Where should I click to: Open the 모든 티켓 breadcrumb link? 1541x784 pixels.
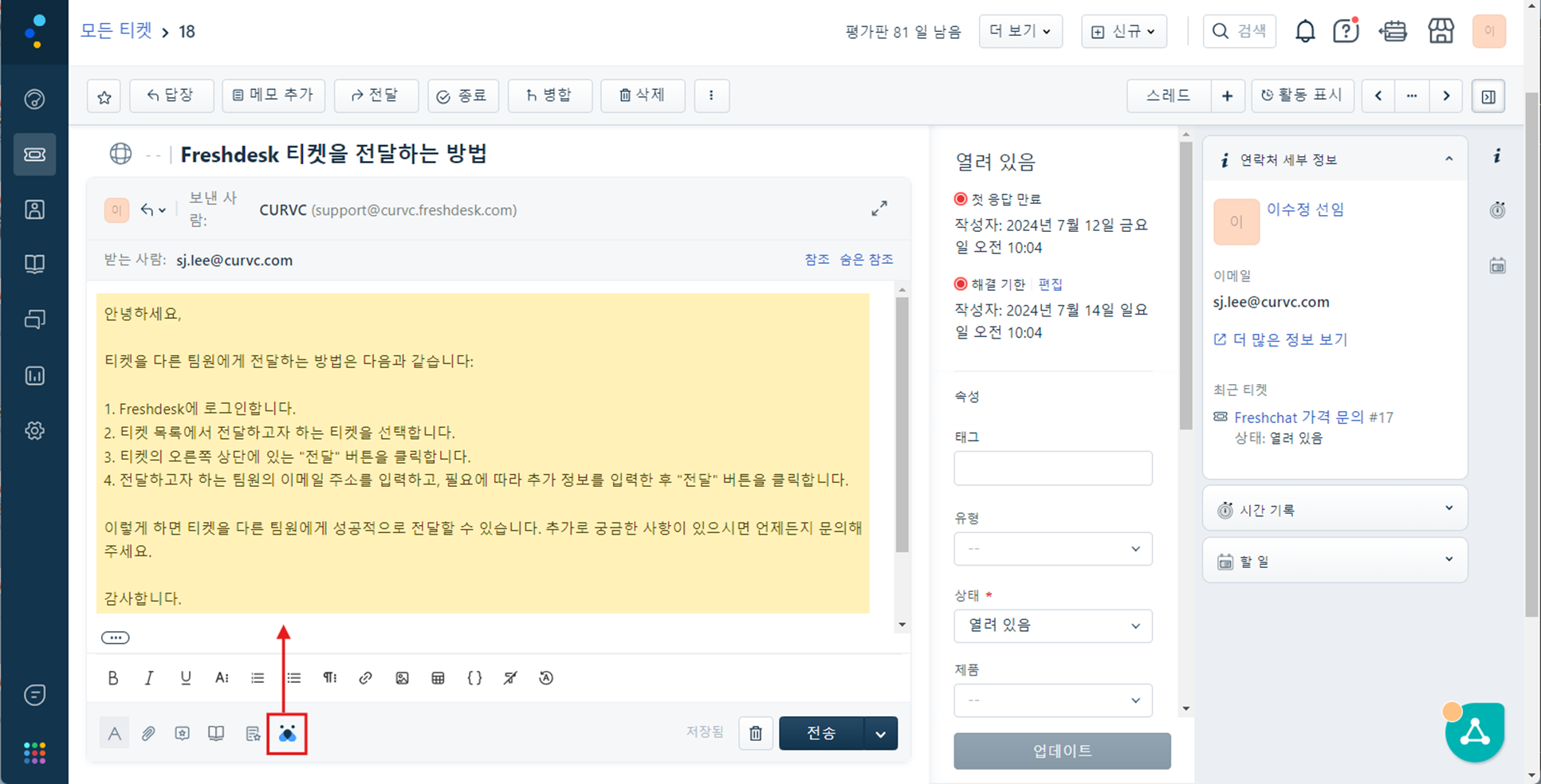pos(116,31)
